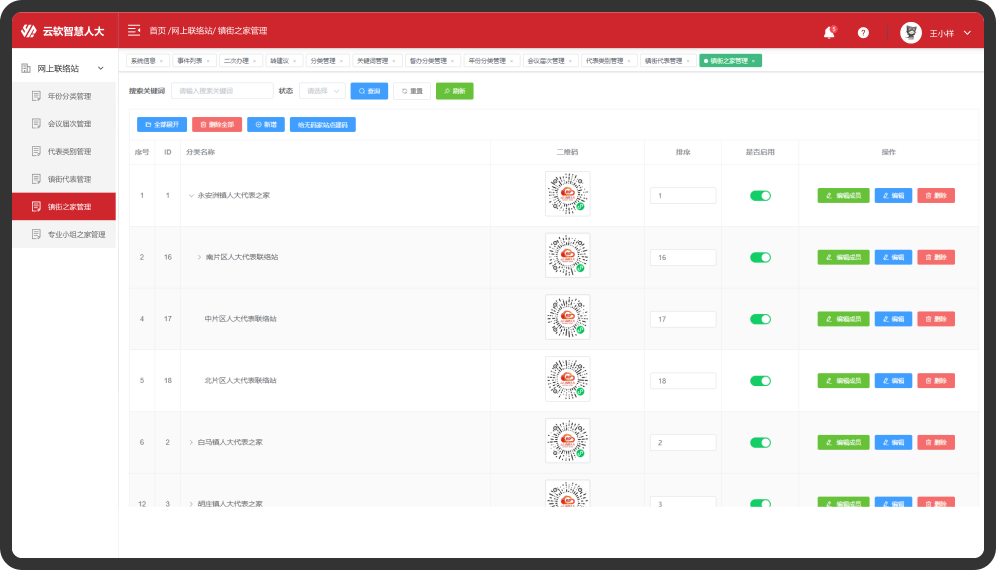
Task: Toggle enable switch for 白马镇人大代表之家
Action: click(760, 442)
